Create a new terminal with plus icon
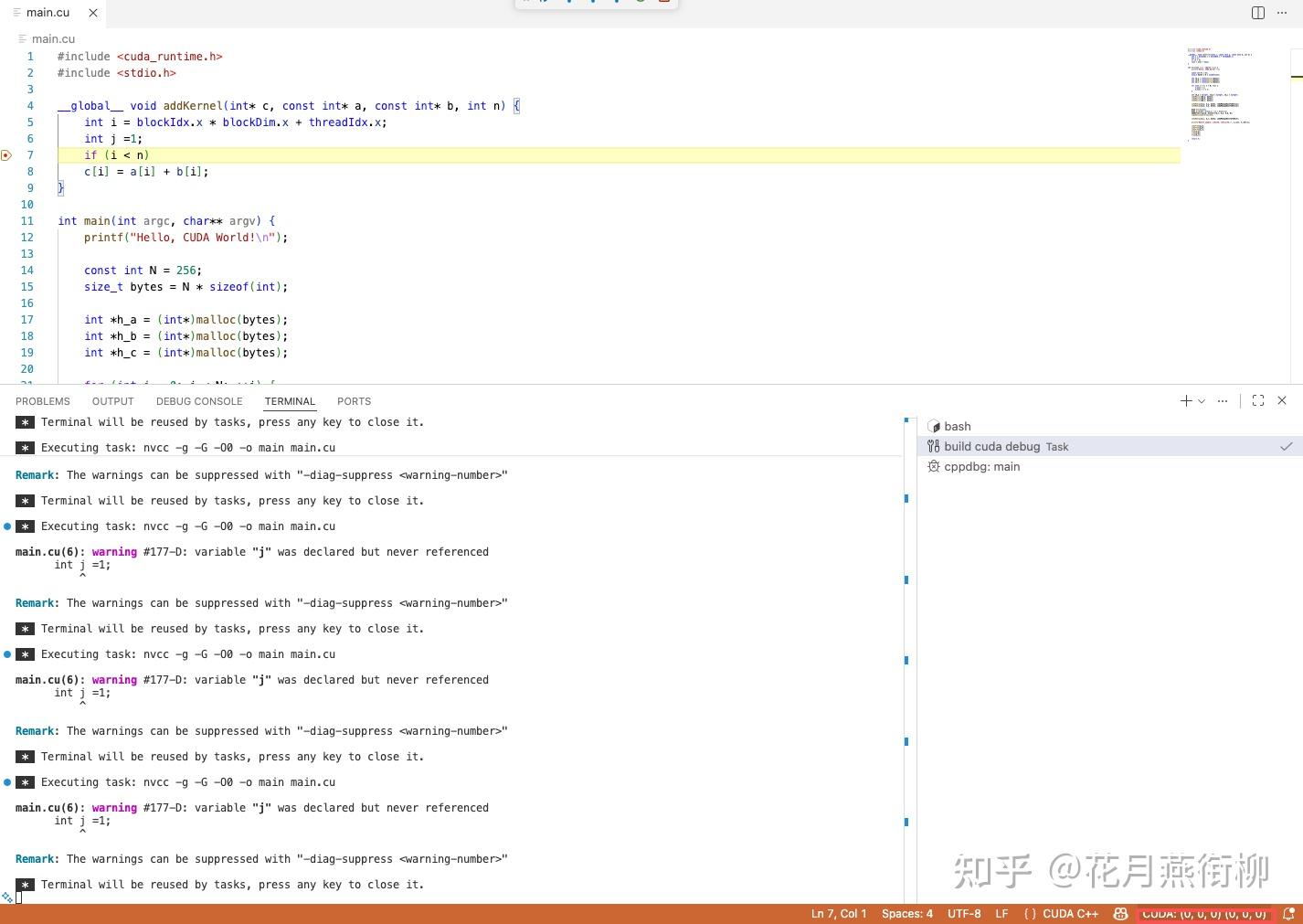The width and height of the screenshot is (1303, 924). point(1186,401)
